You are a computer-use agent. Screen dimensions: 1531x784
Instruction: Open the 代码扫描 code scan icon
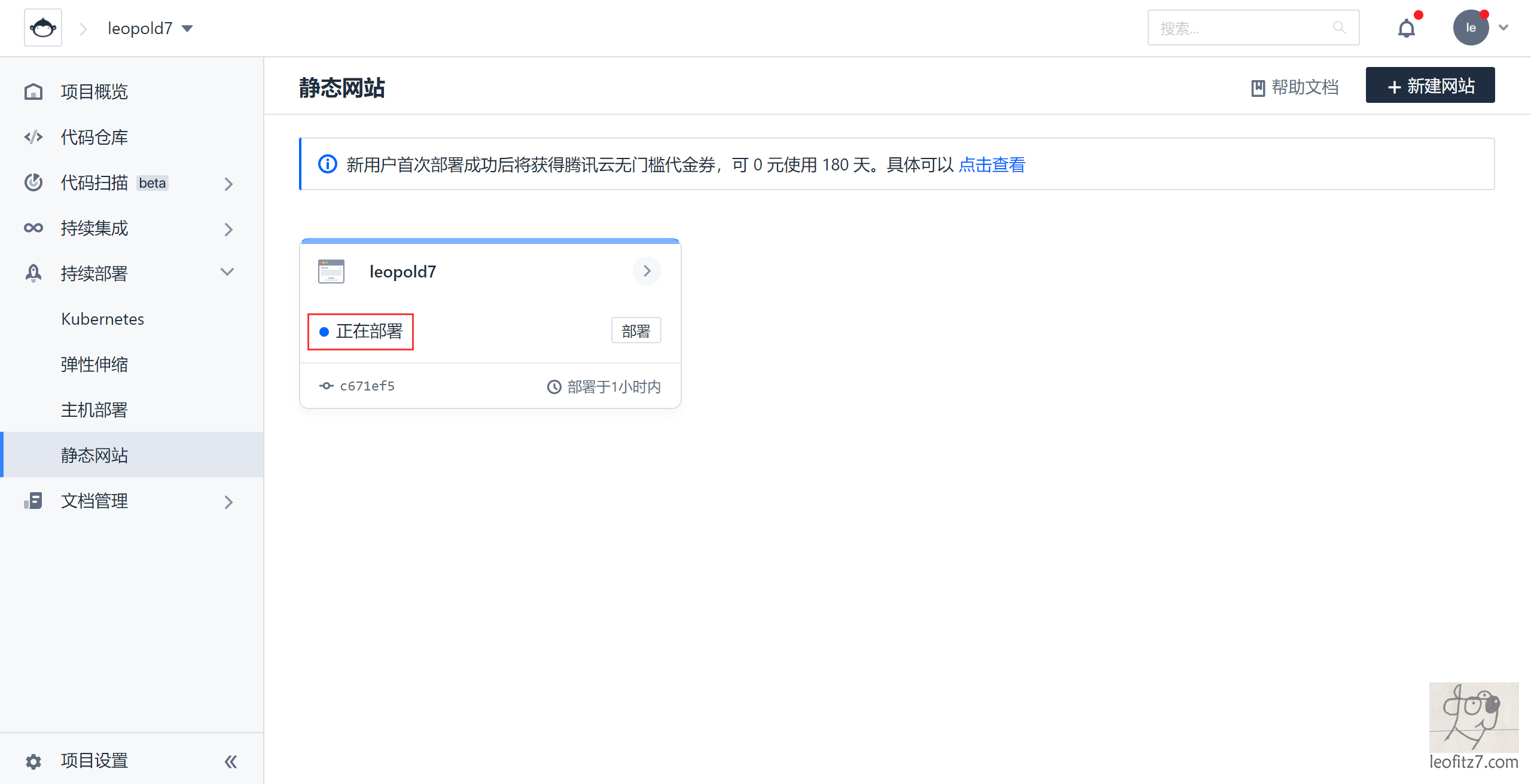point(33,182)
